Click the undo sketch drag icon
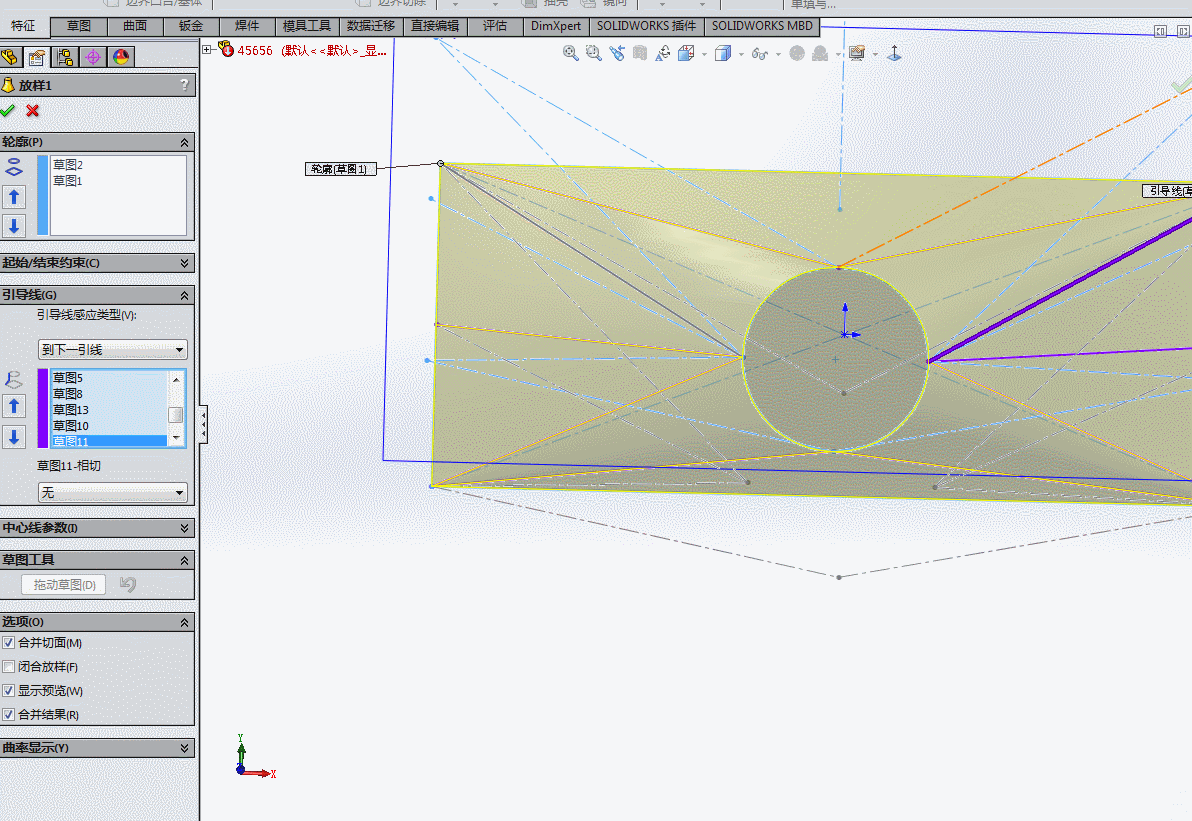1192x821 pixels. (128, 585)
